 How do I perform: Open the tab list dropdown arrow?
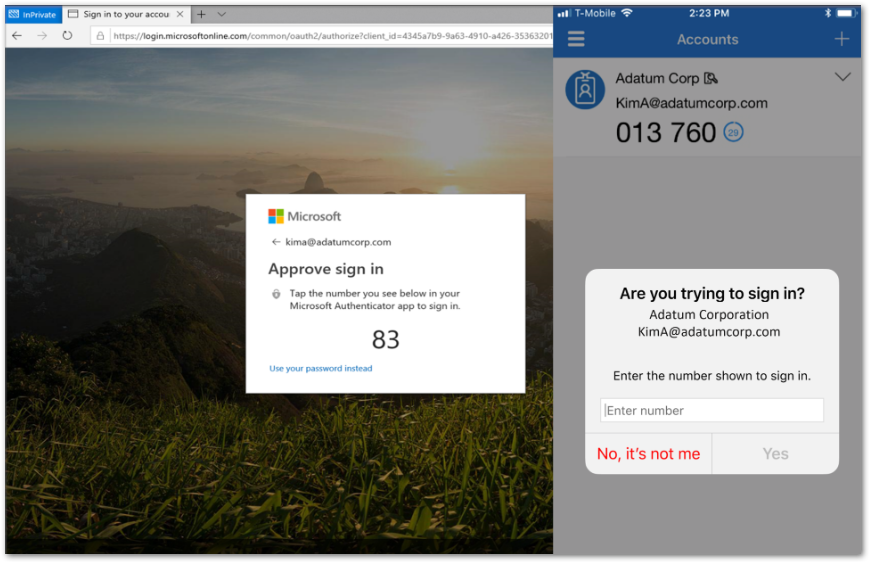pyautogui.click(x=221, y=14)
